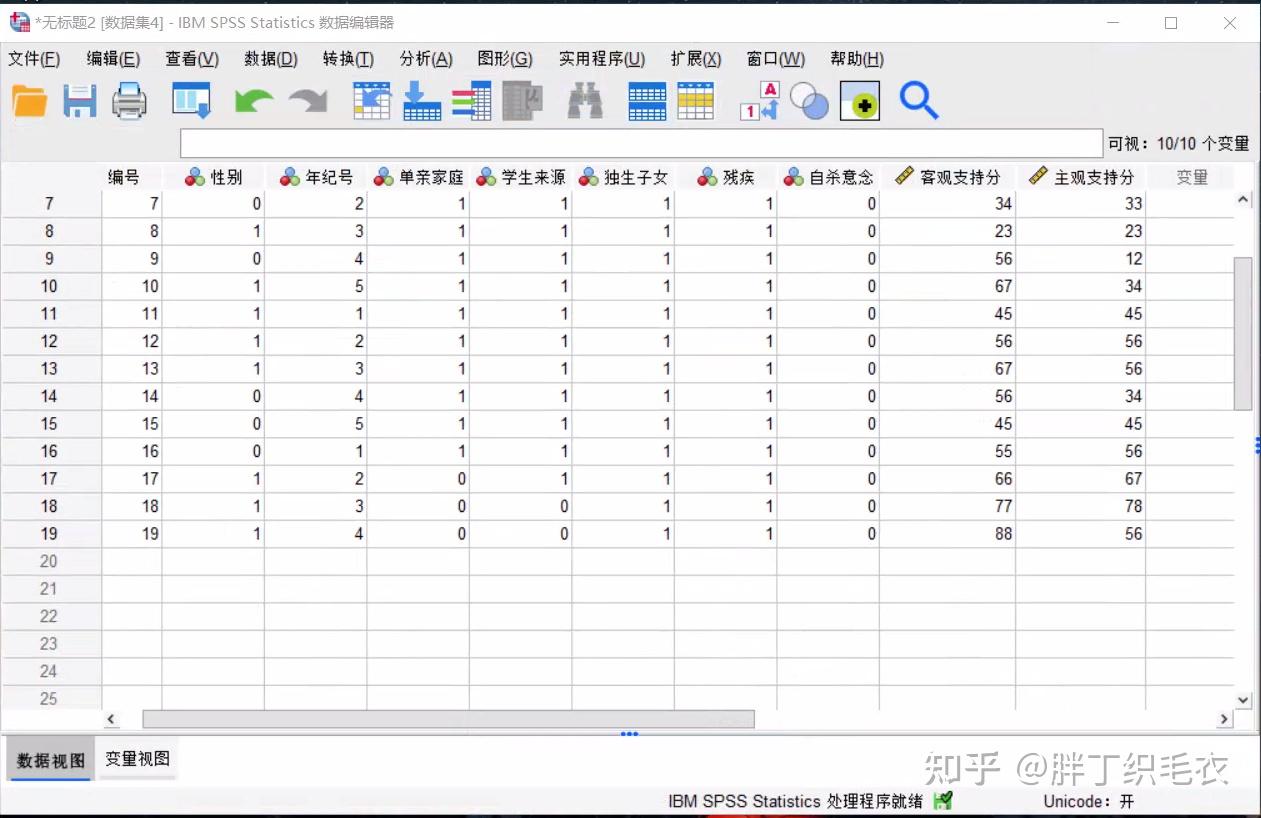The height and width of the screenshot is (818, 1261).
Task: Click 客观支持分 cell with value 88
Action: click(x=947, y=534)
